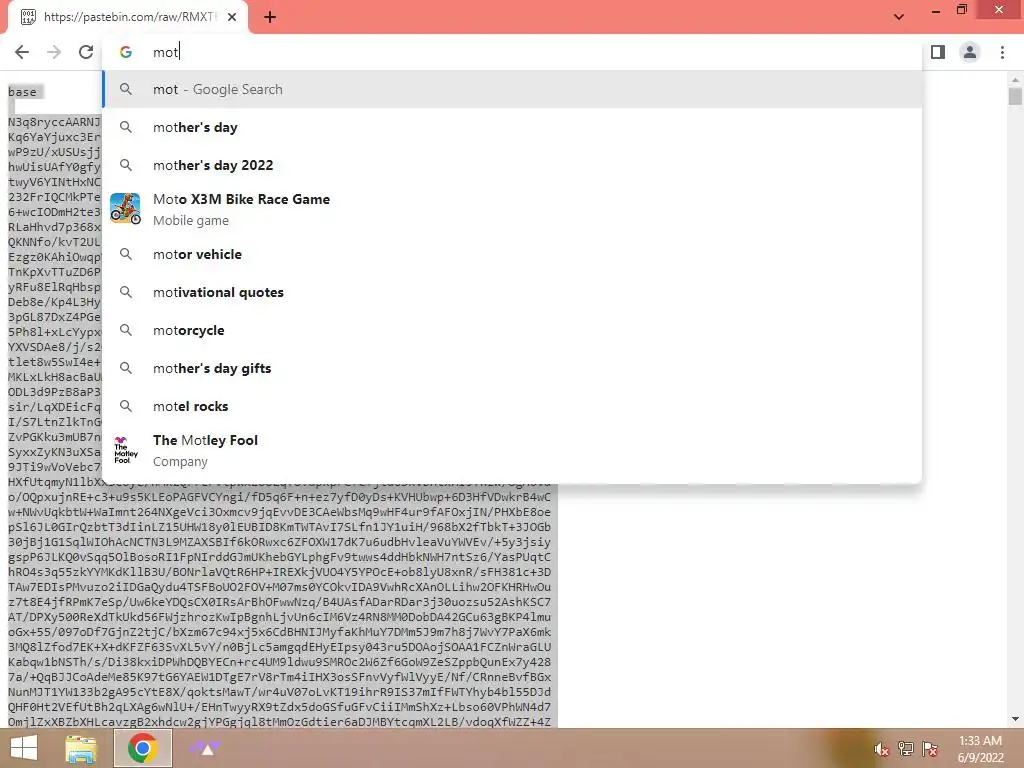1024x768 pixels.
Task: Open the purple app on taskbar
Action: pyautogui.click(x=205, y=748)
